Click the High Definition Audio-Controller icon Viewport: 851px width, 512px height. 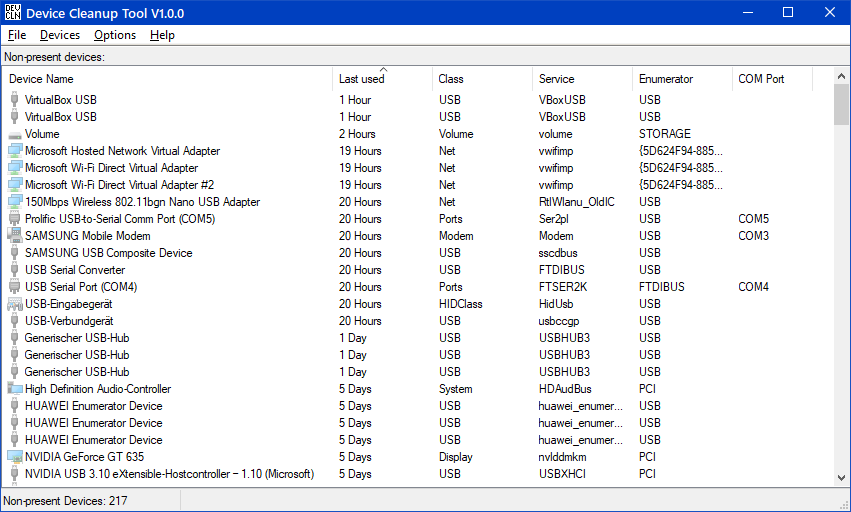14,389
